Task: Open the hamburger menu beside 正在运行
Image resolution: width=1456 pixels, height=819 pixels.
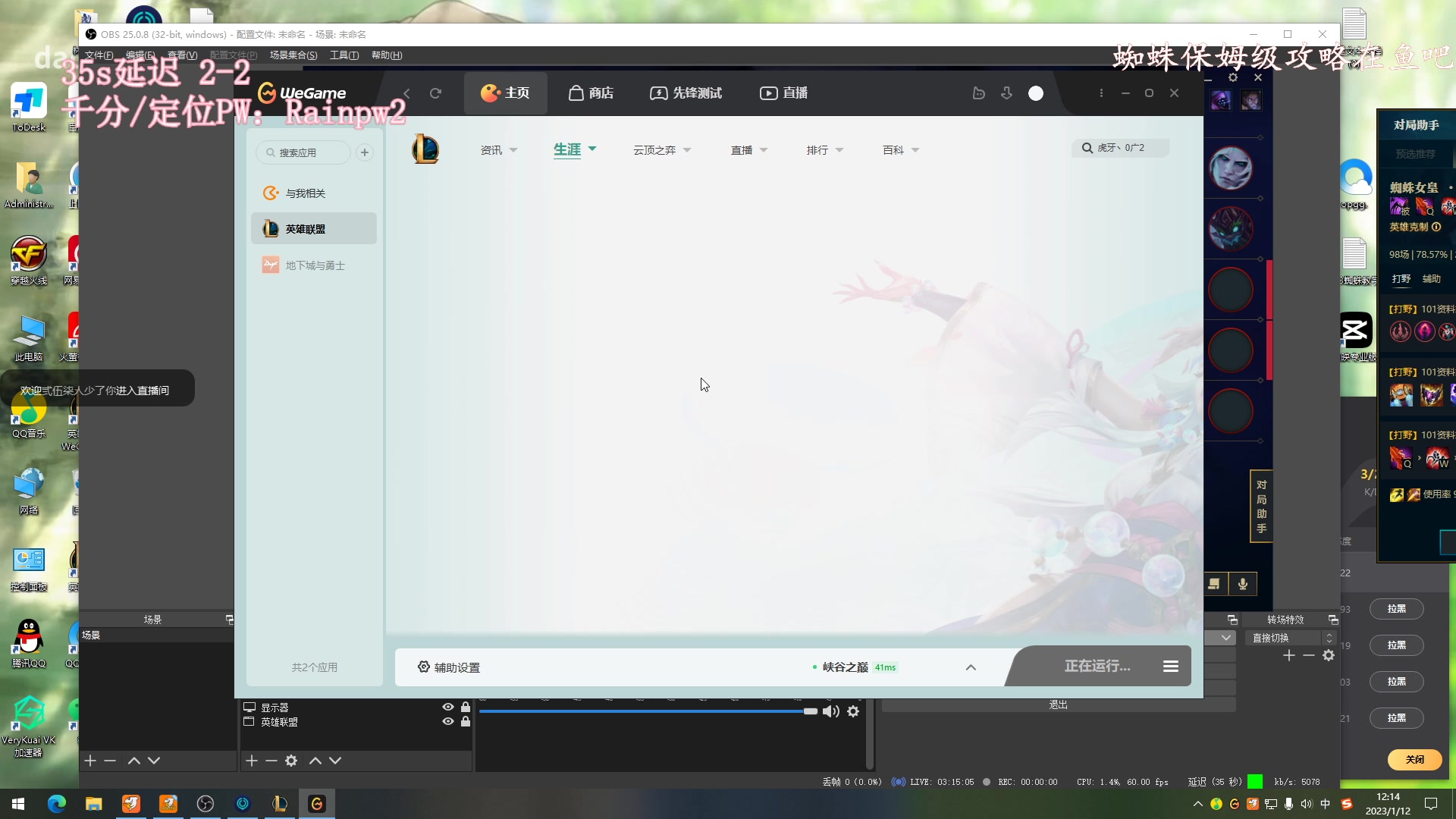Action: click(1170, 666)
